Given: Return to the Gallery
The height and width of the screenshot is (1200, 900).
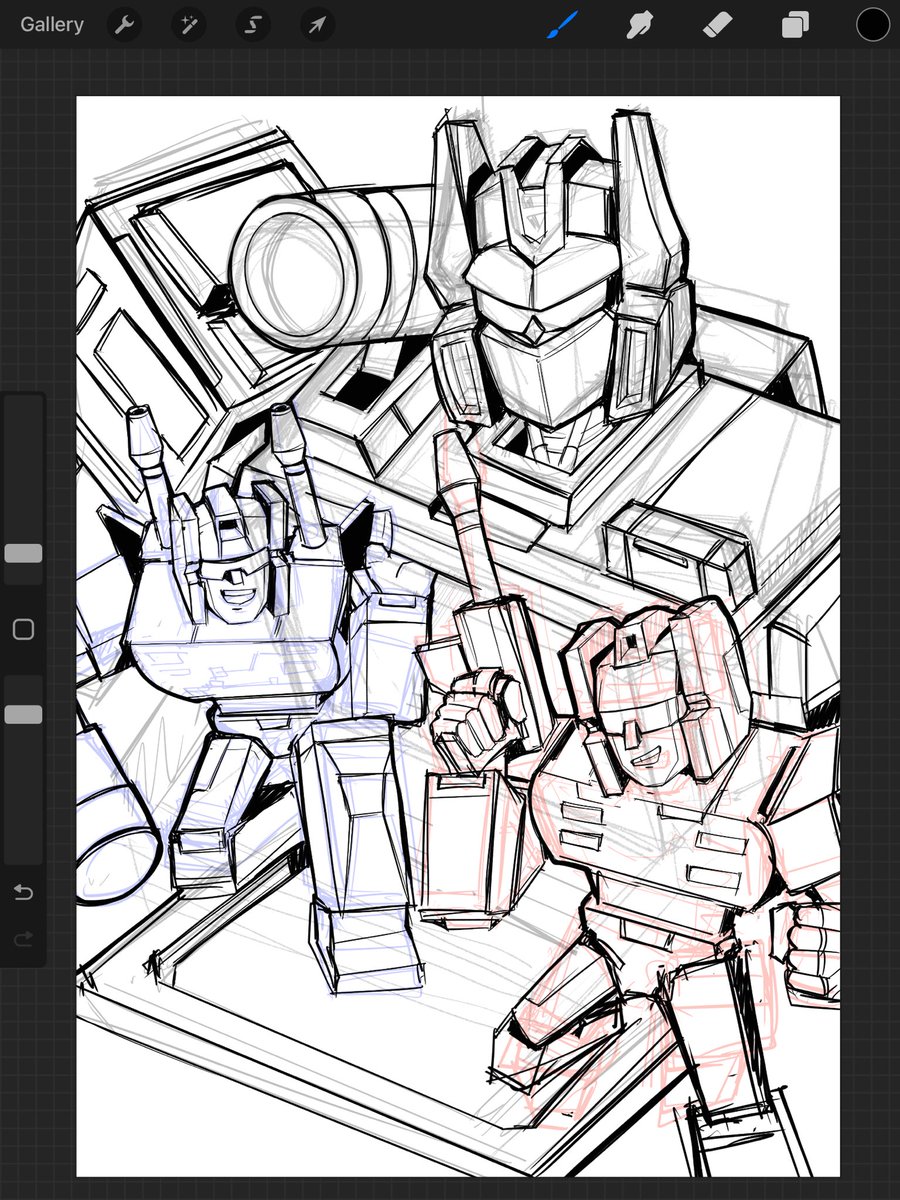Looking at the screenshot, I should [51, 24].
